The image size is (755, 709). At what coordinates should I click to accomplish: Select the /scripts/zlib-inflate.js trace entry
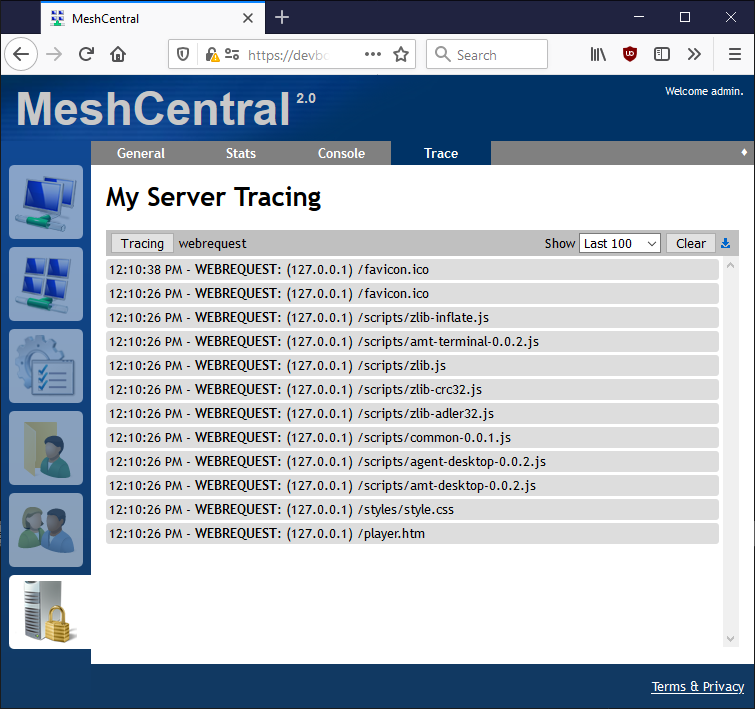[x=412, y=318]
